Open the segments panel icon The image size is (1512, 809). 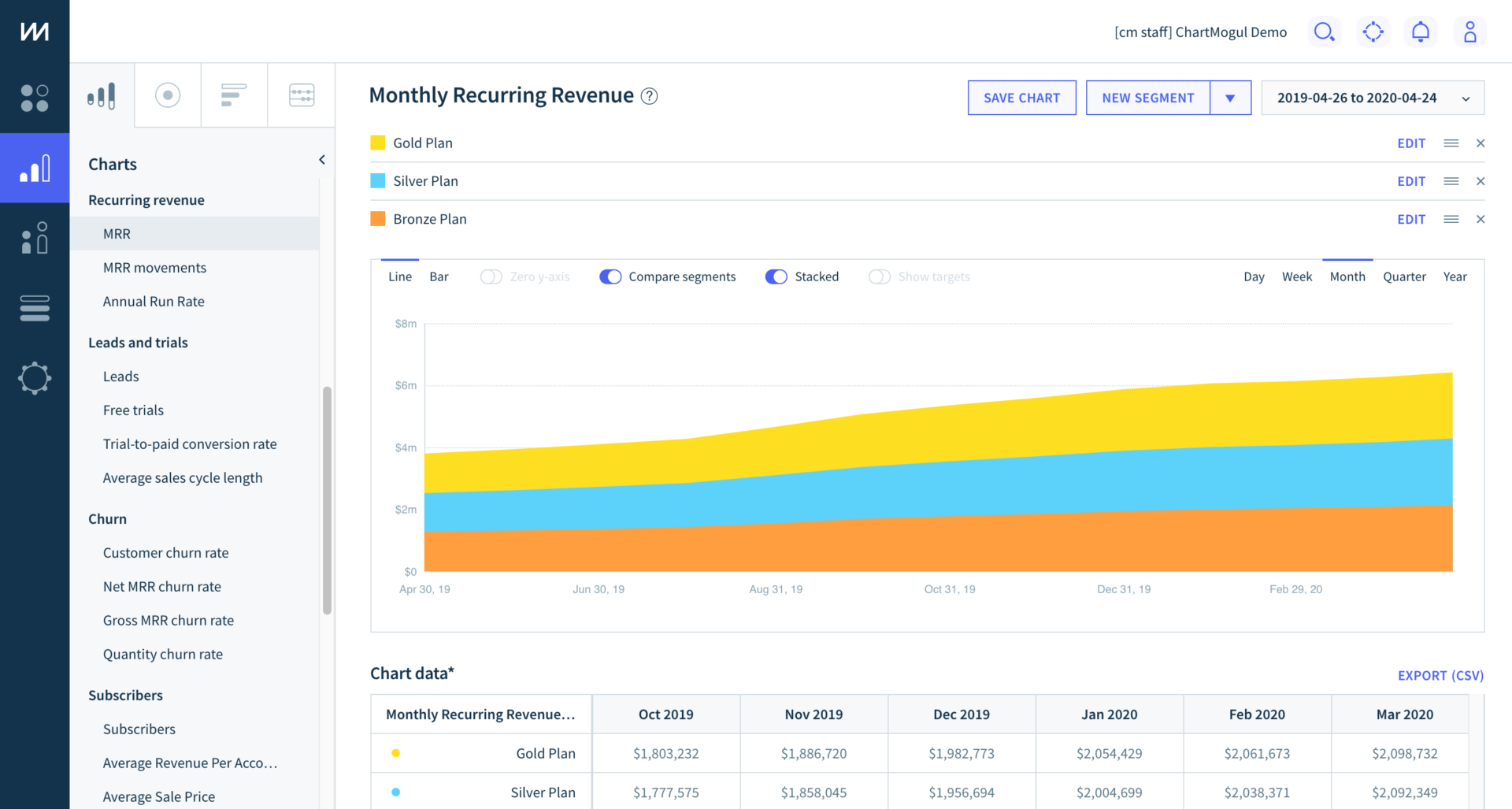click(x=234, y=95)
